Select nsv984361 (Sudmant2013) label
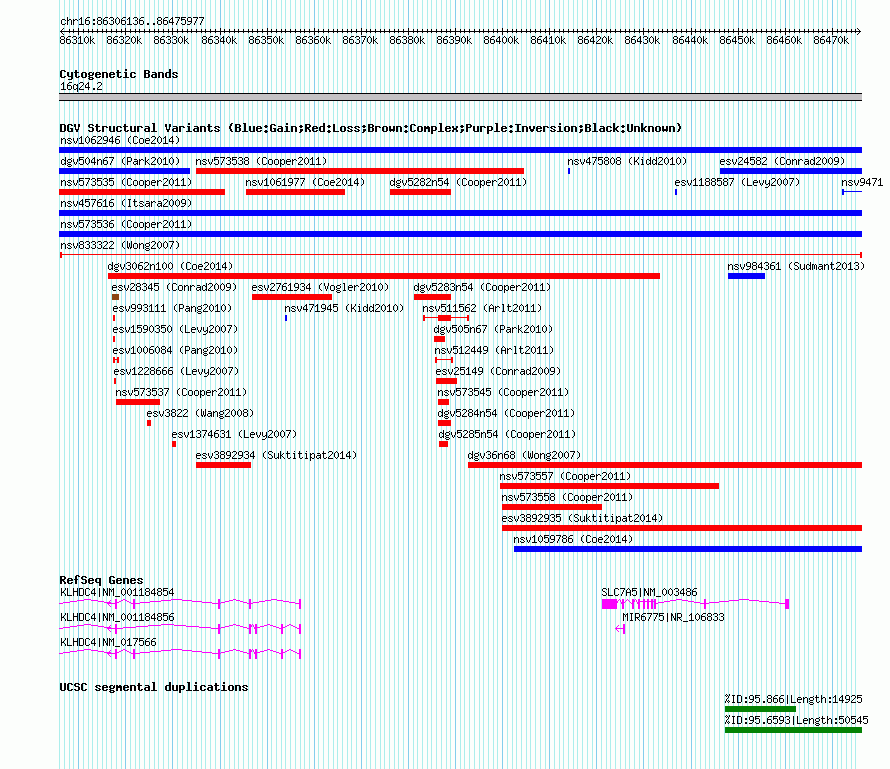 click(796, 266)
